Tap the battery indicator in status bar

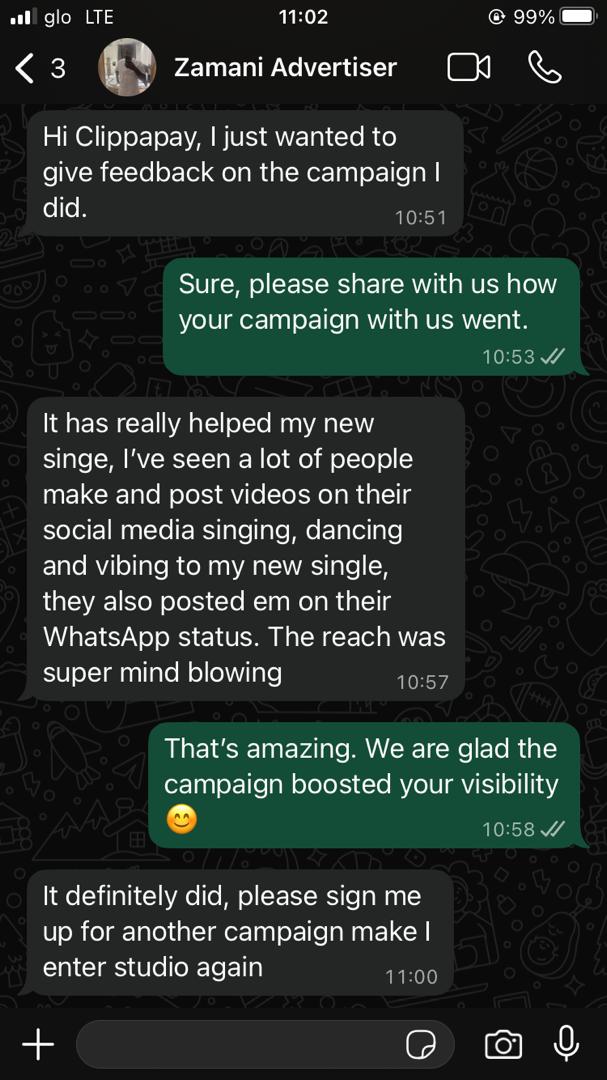coord(577,17)
